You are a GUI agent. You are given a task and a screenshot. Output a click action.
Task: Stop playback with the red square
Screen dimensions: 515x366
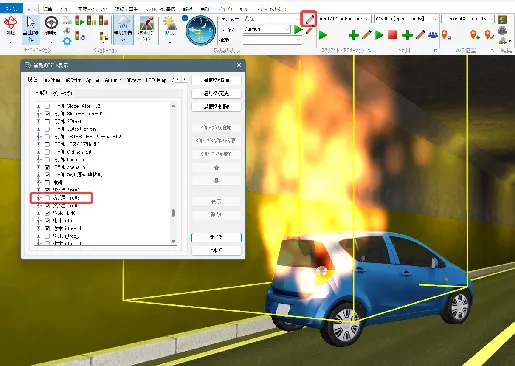392,35
